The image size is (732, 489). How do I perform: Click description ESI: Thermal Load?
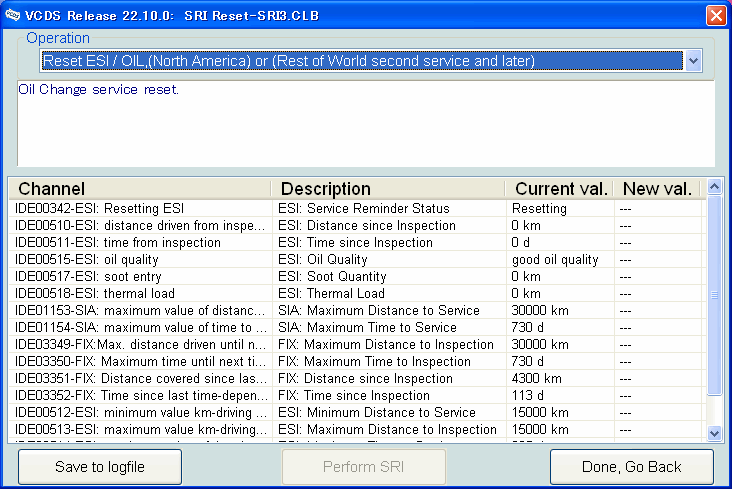point(331,293)
